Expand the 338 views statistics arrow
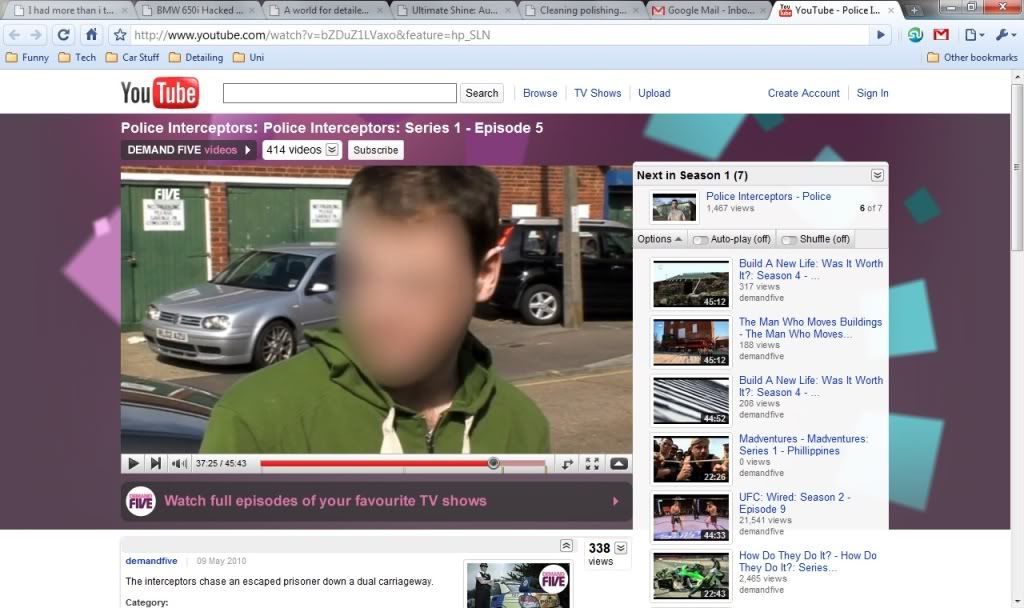The image size is (1024, 608). [x=620, y=547]
